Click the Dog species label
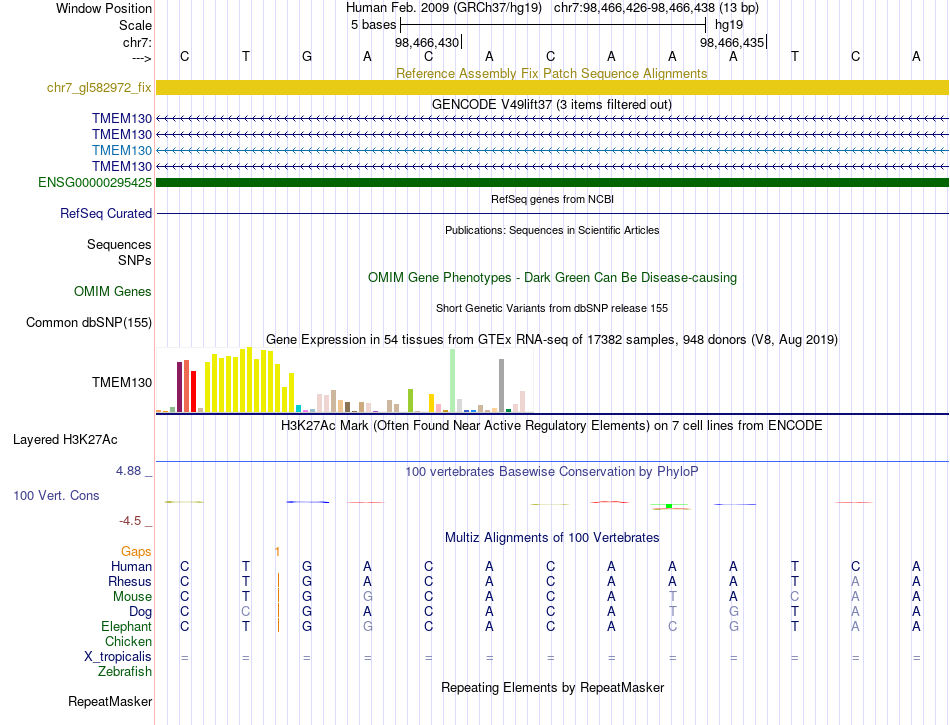This screenshot has height=725, width=950. click(140, 612)
